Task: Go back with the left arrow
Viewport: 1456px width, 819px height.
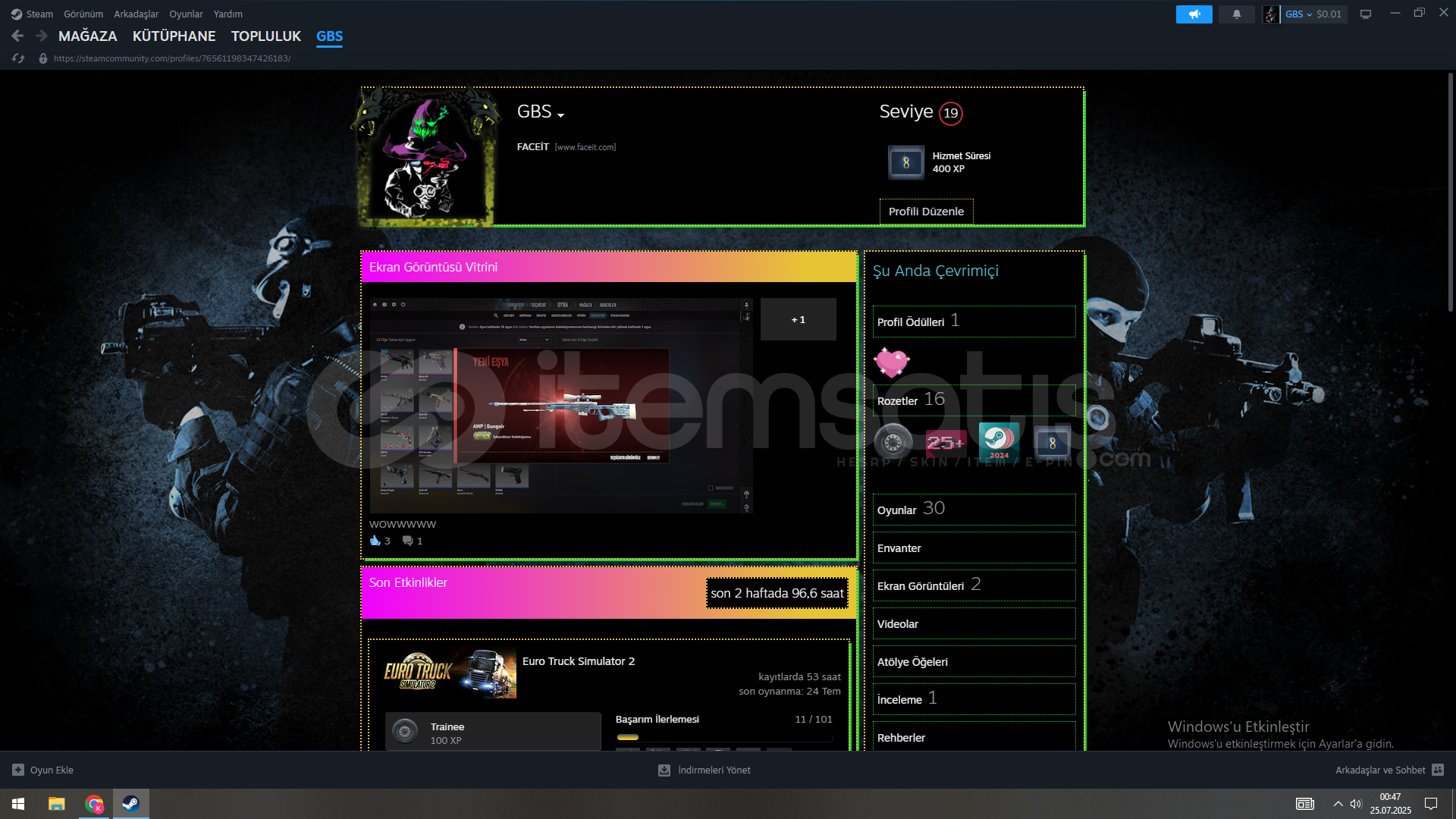Action: 17,36
